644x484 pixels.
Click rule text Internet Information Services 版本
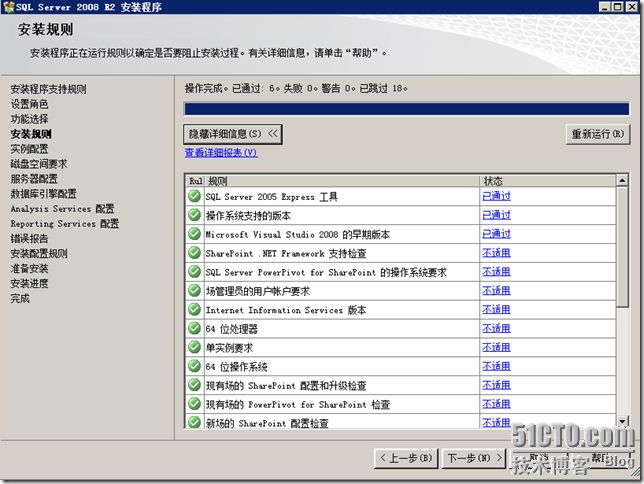coord(286,310)
